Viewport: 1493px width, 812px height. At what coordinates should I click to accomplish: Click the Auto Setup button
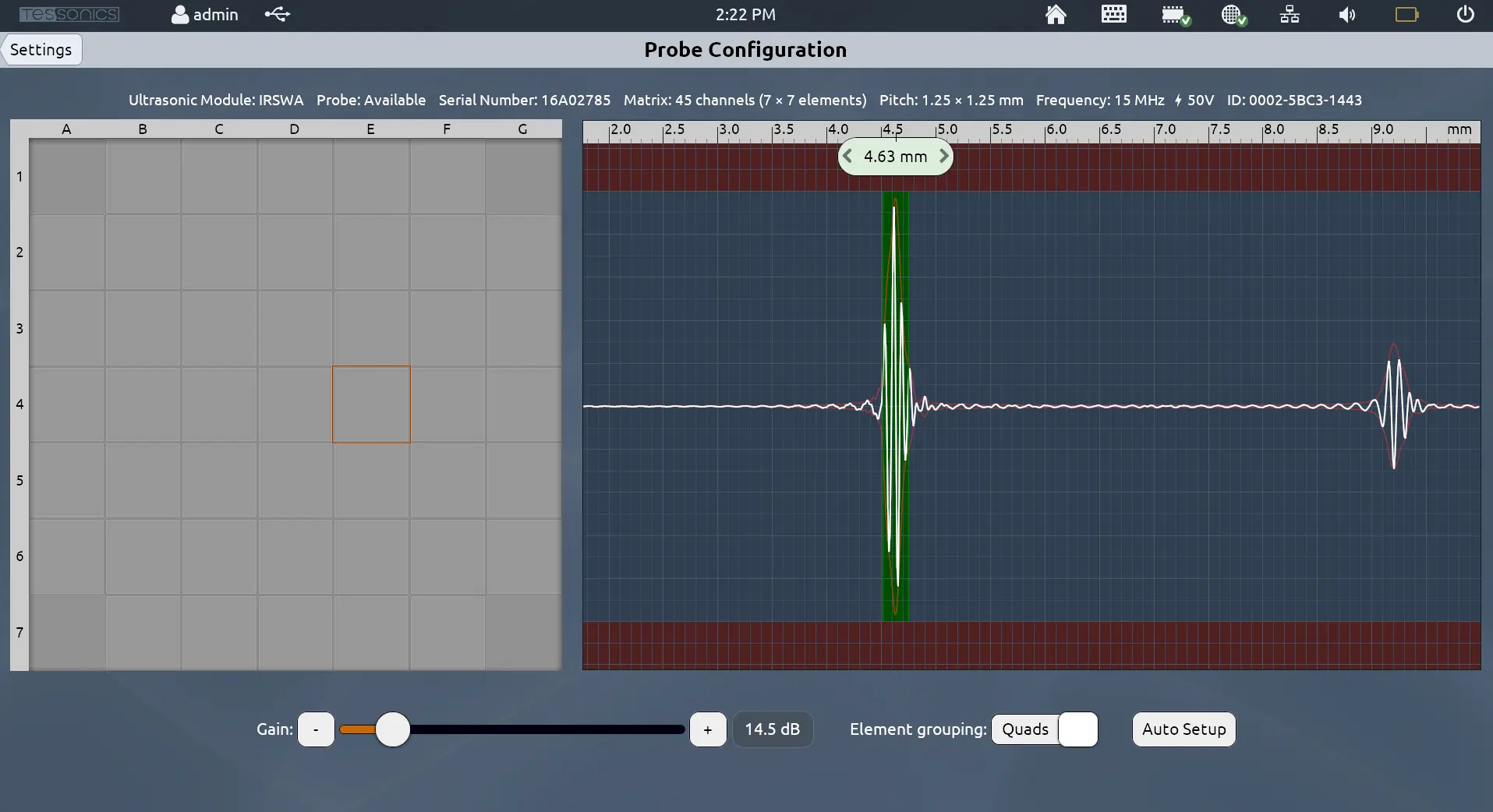tap(1183, 729)
